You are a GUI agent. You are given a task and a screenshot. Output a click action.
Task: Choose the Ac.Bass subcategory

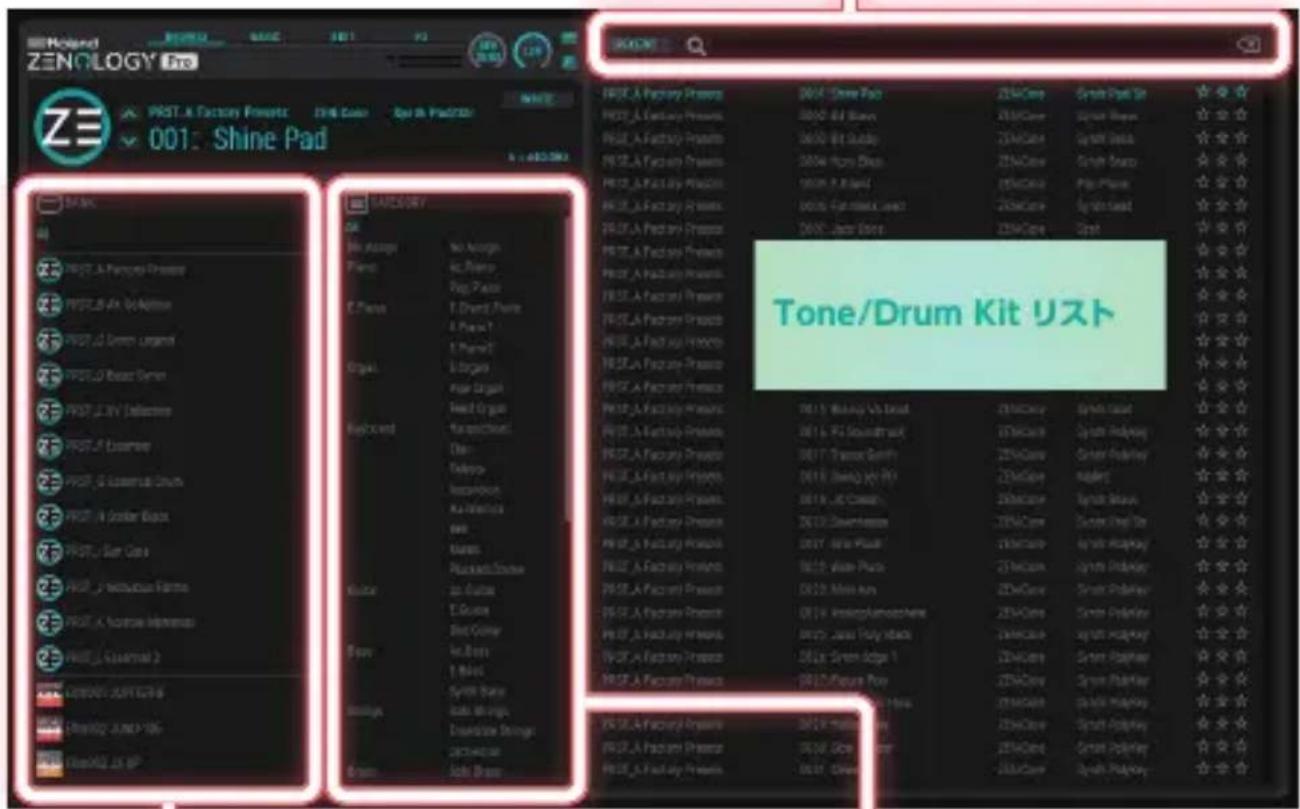pyautogui.click(x=469, y=651)
